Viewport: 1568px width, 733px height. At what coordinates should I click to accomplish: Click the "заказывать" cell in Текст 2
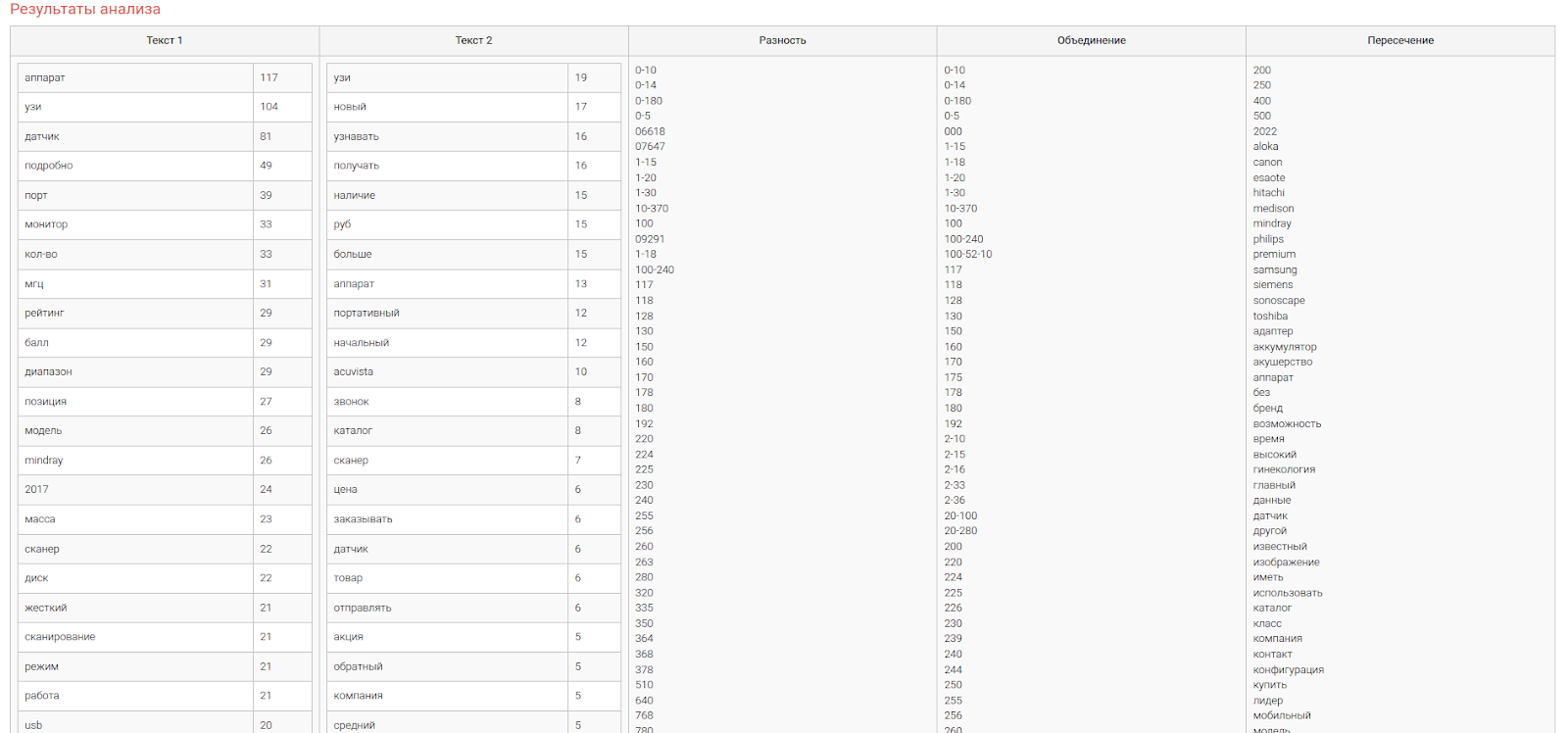point(363,518)
